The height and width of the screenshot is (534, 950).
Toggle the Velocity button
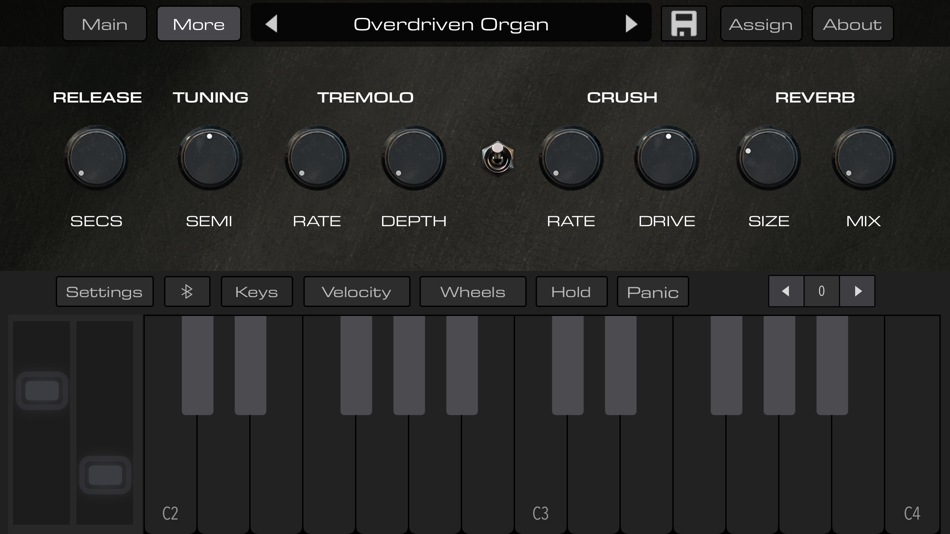[x=356, y=292]
